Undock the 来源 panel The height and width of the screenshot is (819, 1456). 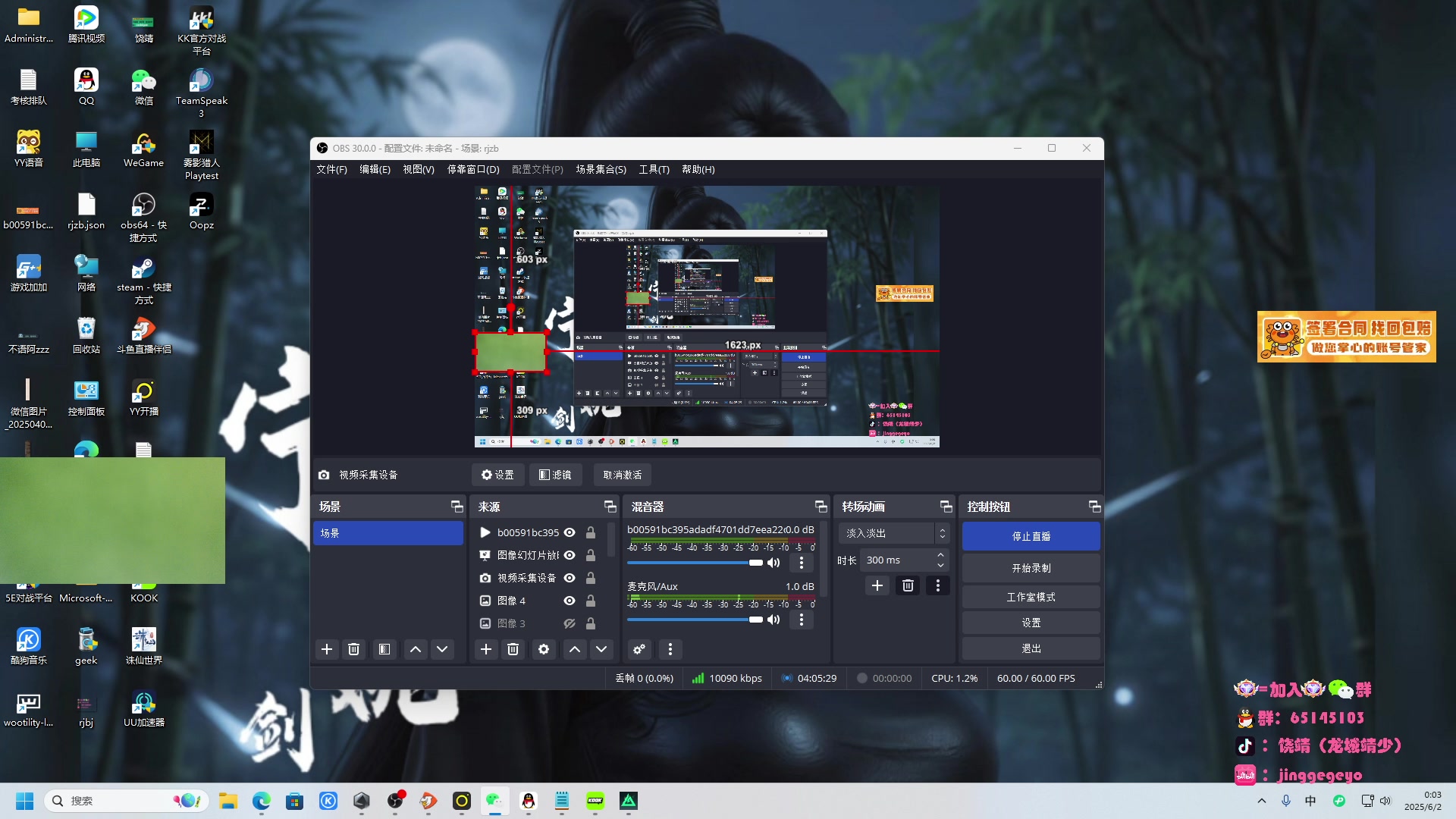610,507
